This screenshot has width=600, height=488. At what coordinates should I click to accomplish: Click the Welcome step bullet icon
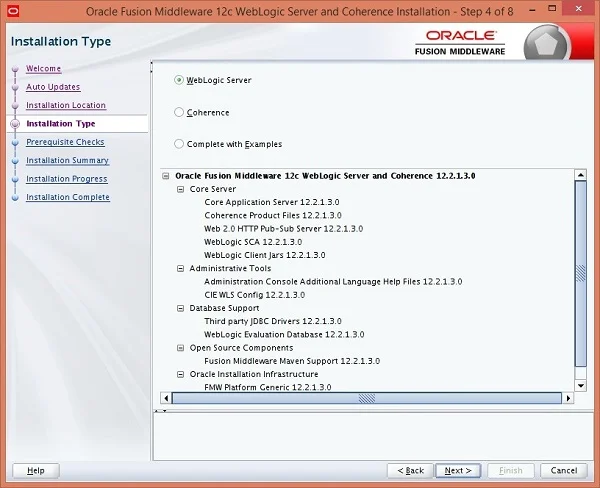pos(15,69)
